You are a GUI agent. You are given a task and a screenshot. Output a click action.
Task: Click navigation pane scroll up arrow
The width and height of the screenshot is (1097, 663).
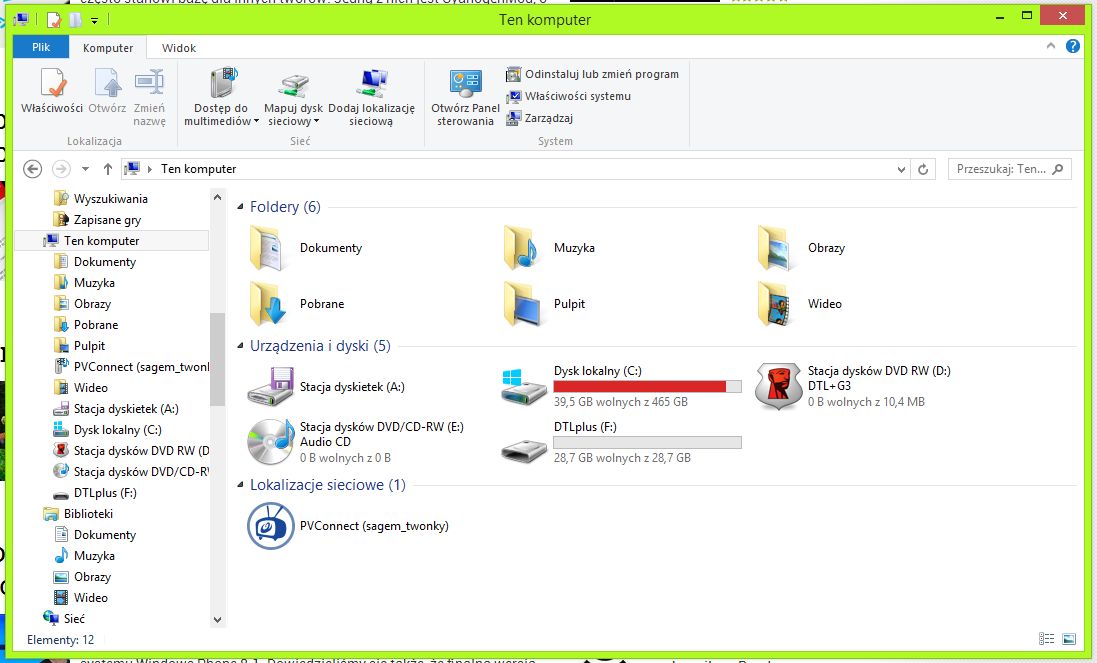[x=217, y=198]
